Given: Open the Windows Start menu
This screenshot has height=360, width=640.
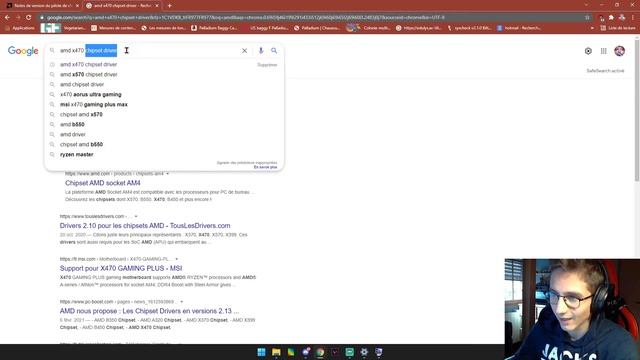Looking at the screenshot, I should click(261, 352).
